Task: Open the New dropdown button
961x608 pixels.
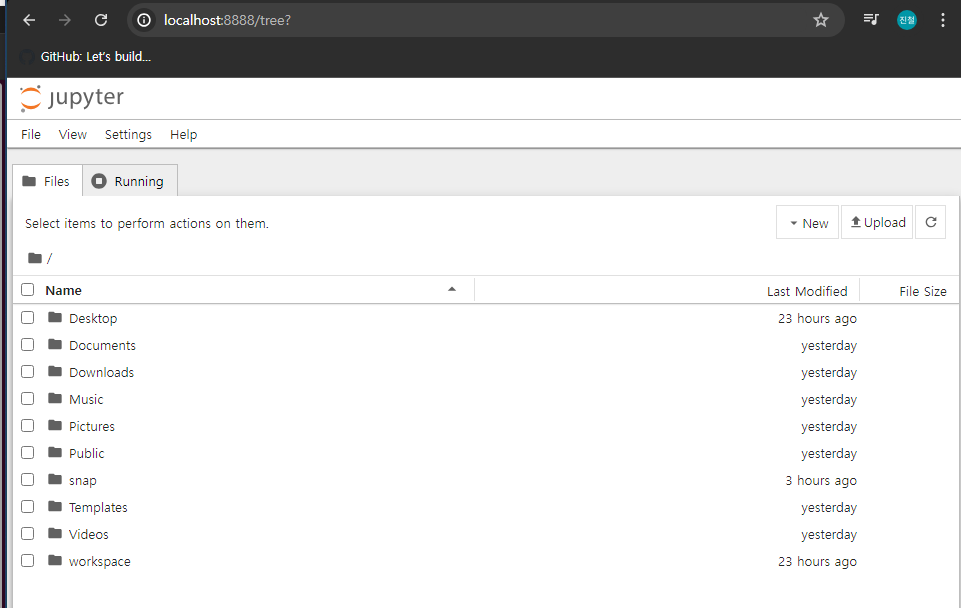Action: pyautogui.click(x=807, y=222)
